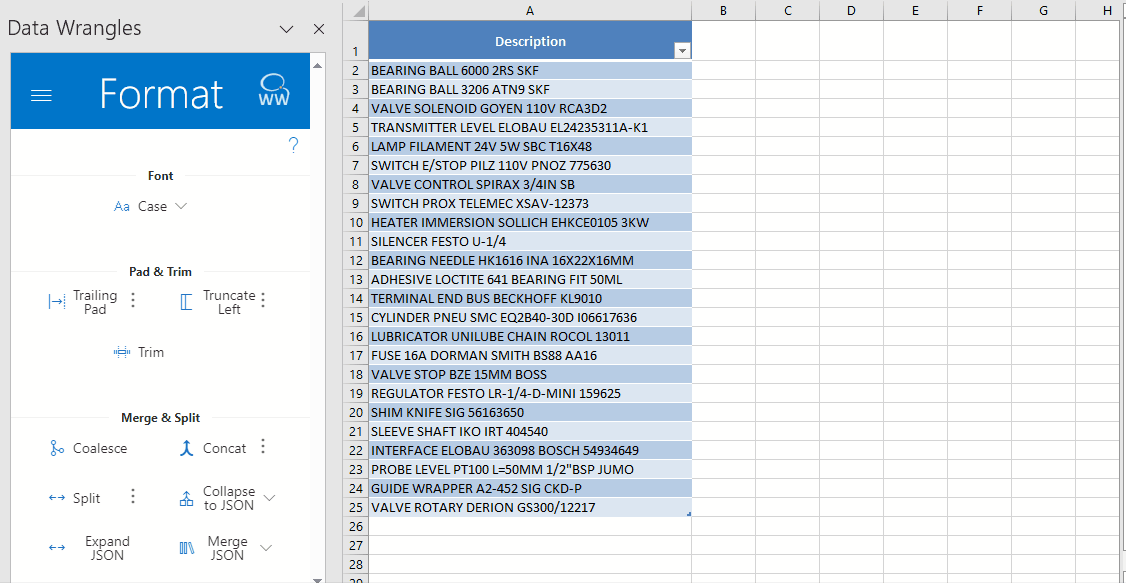Screen dimensions: 1126x583
Task: Select column G header
Action: [x=1043, y=11]
